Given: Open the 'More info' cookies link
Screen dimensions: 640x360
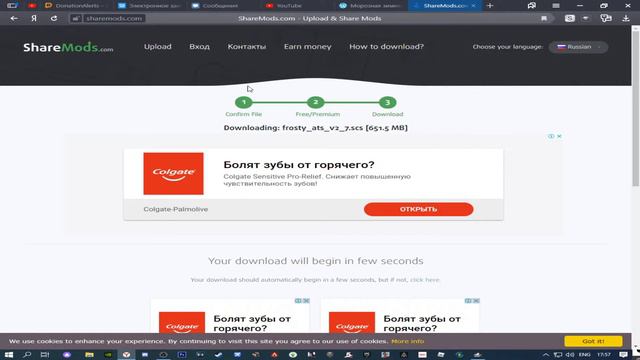Looking at the screenshot, I should point(407,341).
